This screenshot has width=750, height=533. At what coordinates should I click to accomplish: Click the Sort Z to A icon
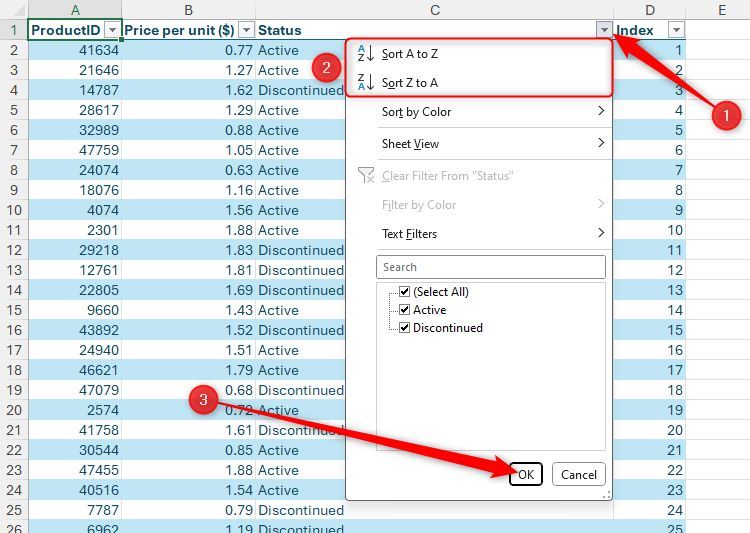point(365,82)
